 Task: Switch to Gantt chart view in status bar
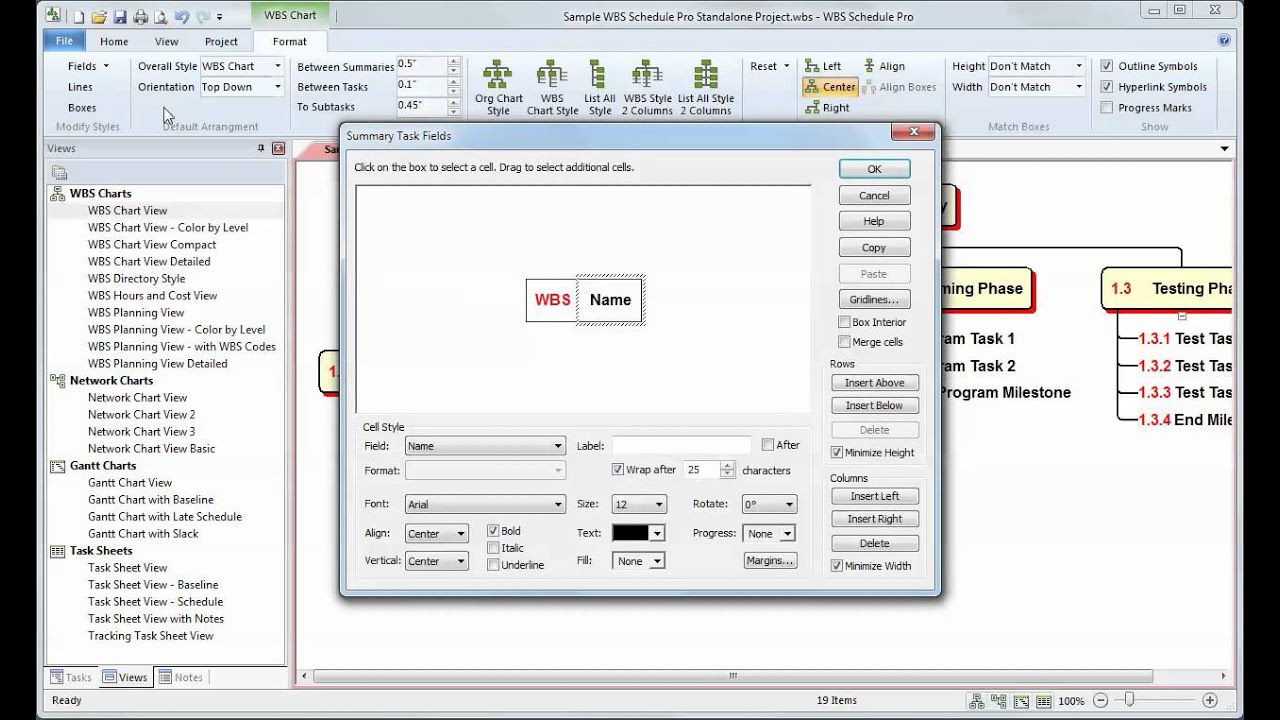[1021, 701]
